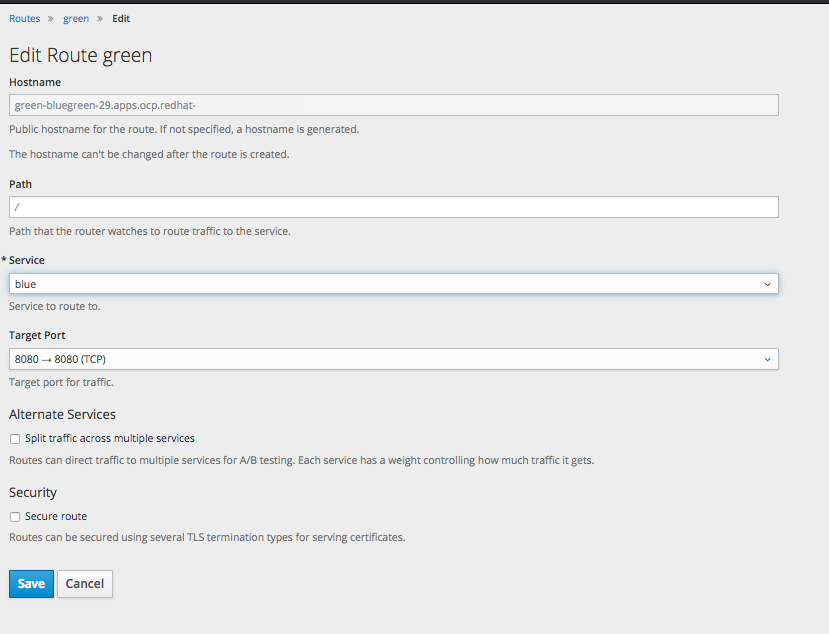Open the Target Port dropdown 8080 → 8080 (TCP)
The width and height of the screenshot is (829, 634).
click(x=394, y=359)
